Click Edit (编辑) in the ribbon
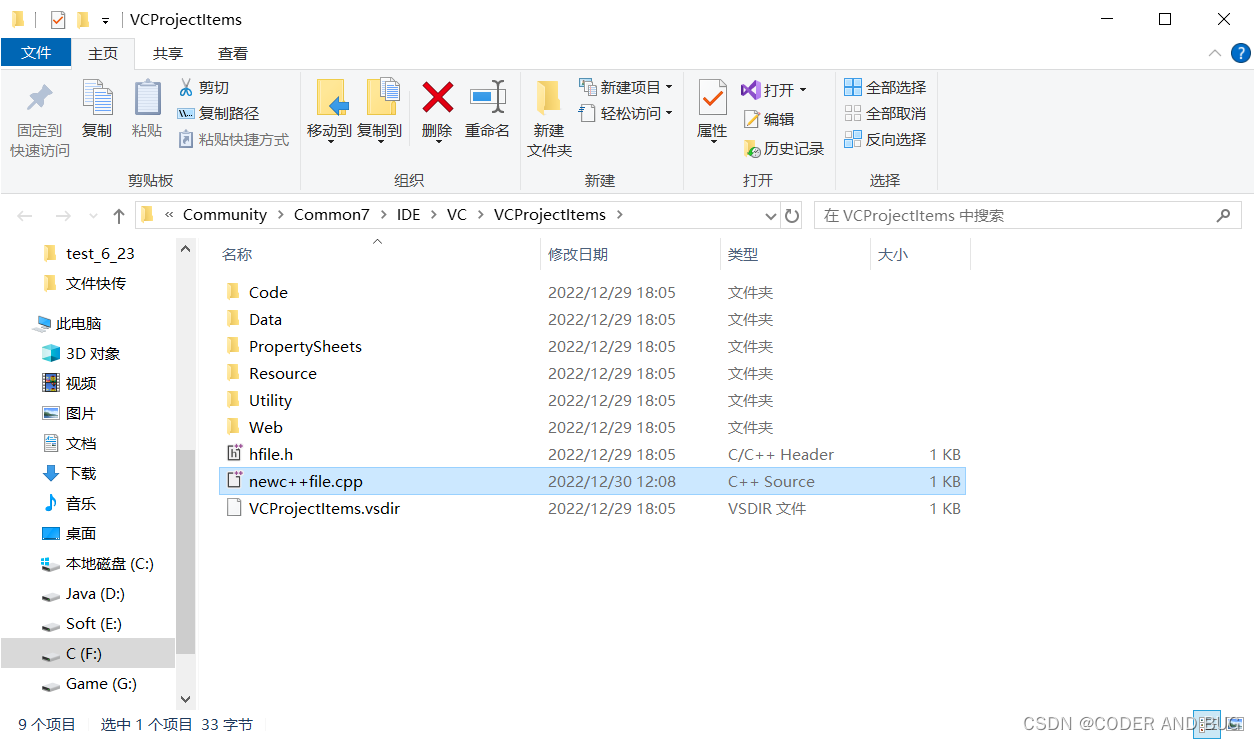The image size is (1255, 740). pyautogui.click(x=768, y=119)
